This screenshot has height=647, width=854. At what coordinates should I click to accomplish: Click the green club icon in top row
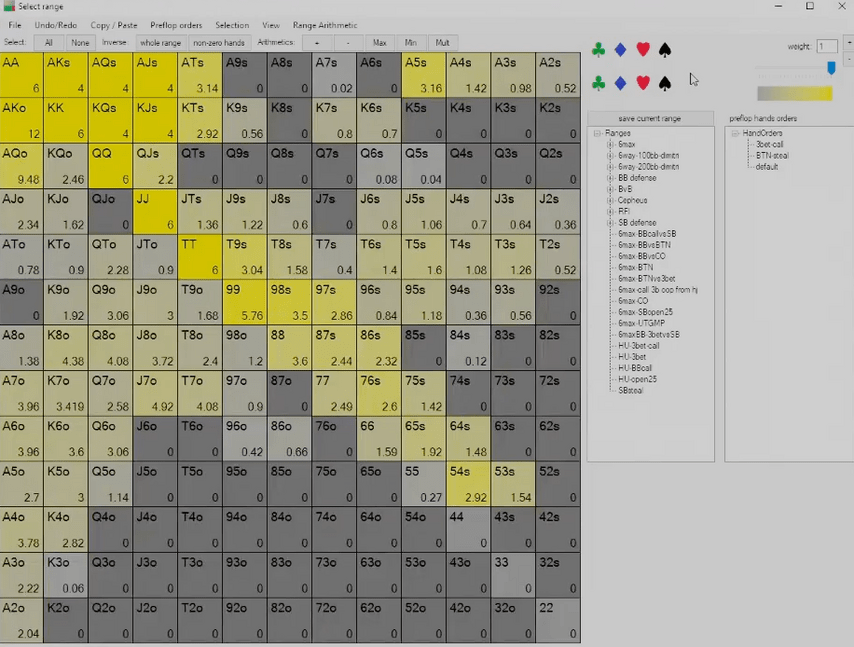(x=598, y=50)
